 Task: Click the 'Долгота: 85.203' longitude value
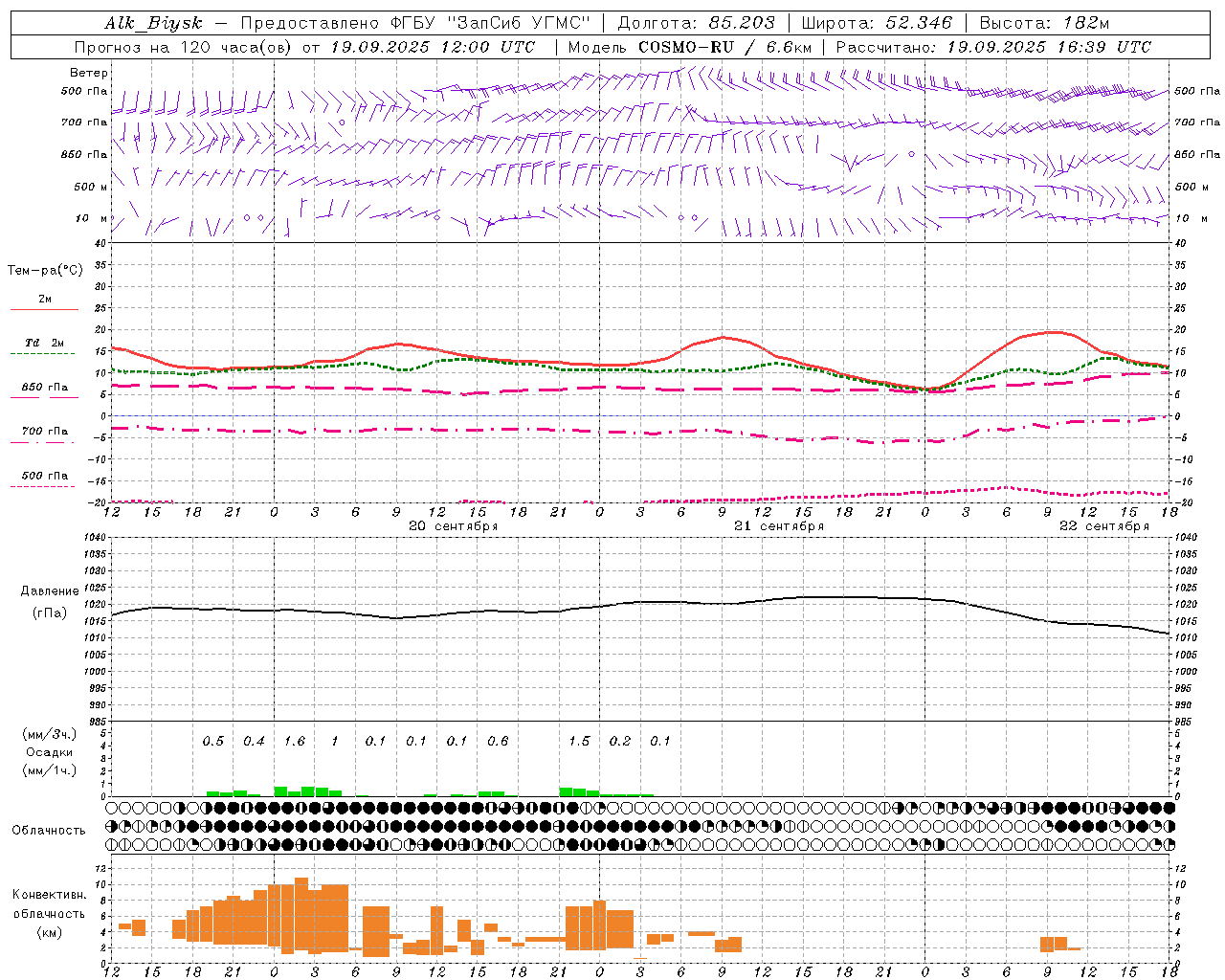696,23
